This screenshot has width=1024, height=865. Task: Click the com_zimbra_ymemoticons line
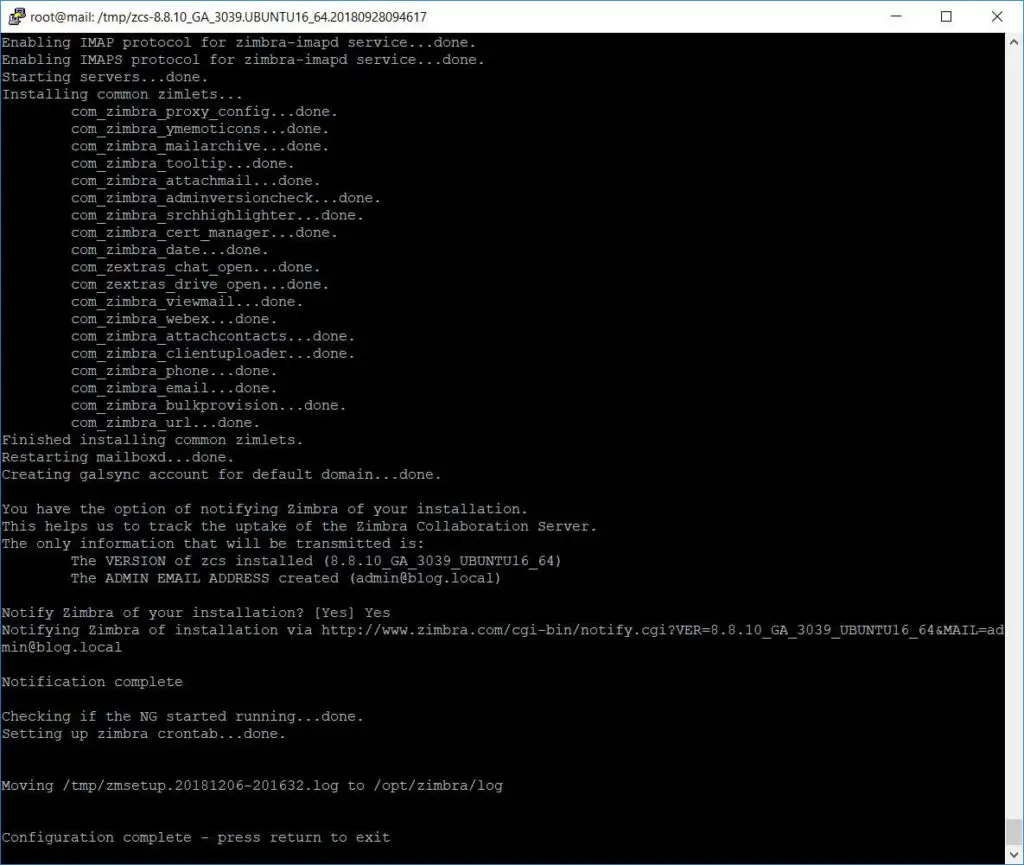pos(200,129)
